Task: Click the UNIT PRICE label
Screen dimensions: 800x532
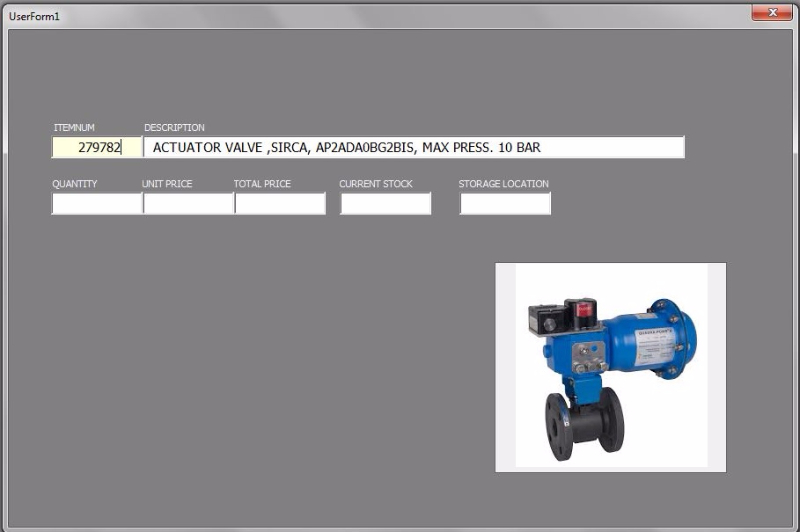Action: pos(167,184)
